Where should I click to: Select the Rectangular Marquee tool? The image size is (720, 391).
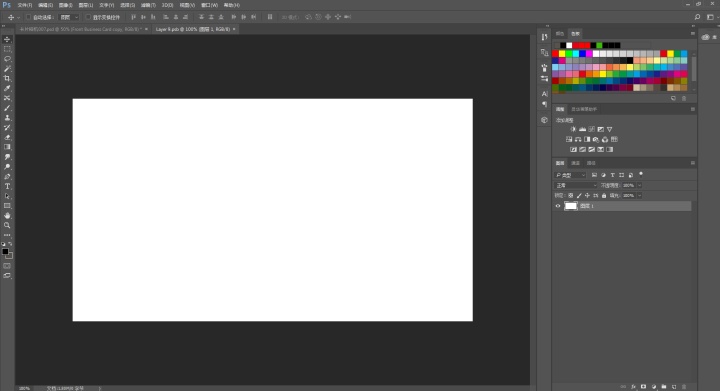(x=7, y=49)
